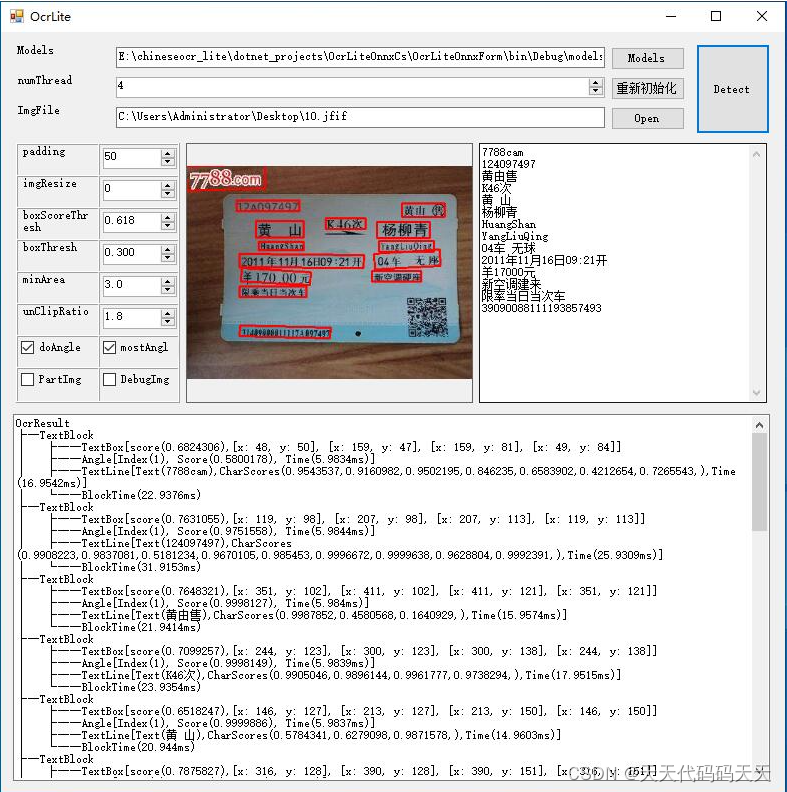This screenshot has height=792, width=787.
Task: Increase imgResize value with up arrow
Action: point(168,185)
